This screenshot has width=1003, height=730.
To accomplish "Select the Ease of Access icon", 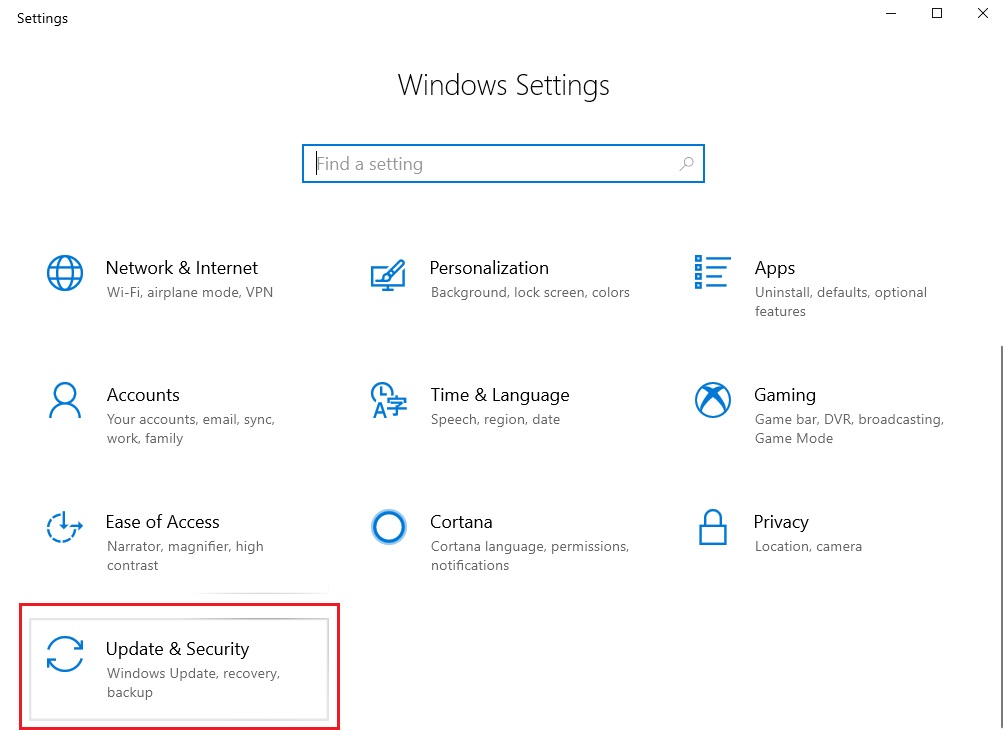I will (65, 527).
